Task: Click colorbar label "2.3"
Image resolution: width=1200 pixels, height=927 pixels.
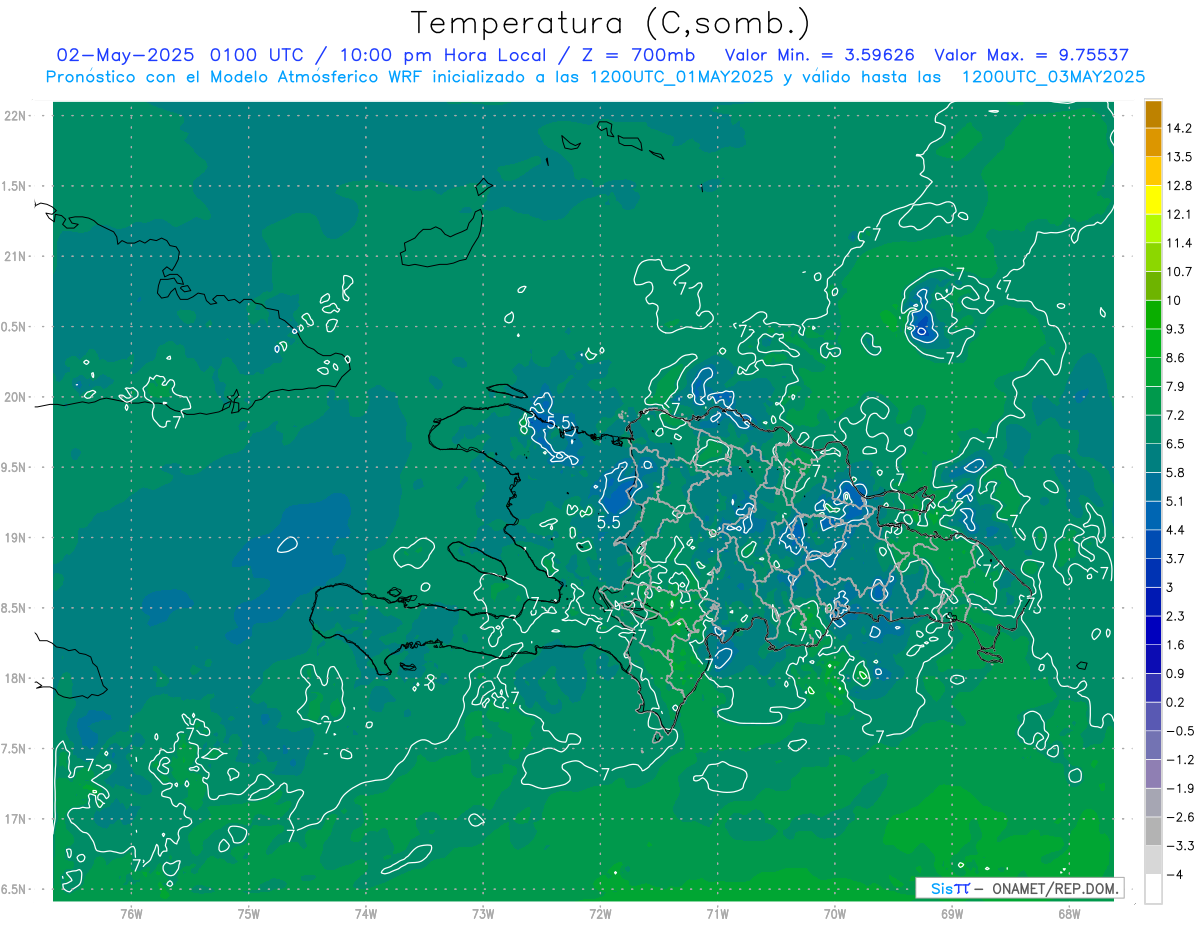Action: [x=1175, y=616]
